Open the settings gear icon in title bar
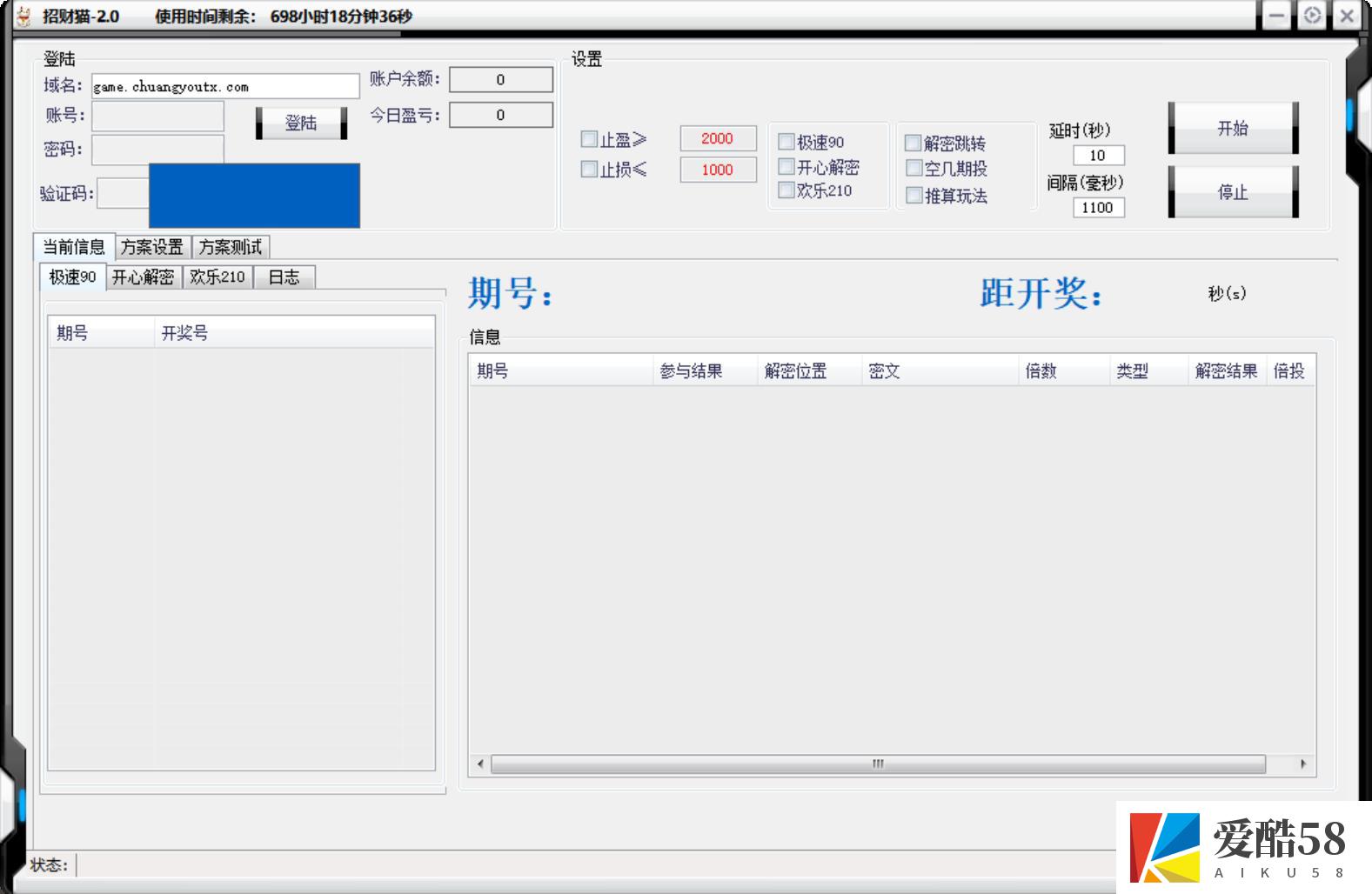This screenshot has width=1372, height=894. [x=1312, y=16]
